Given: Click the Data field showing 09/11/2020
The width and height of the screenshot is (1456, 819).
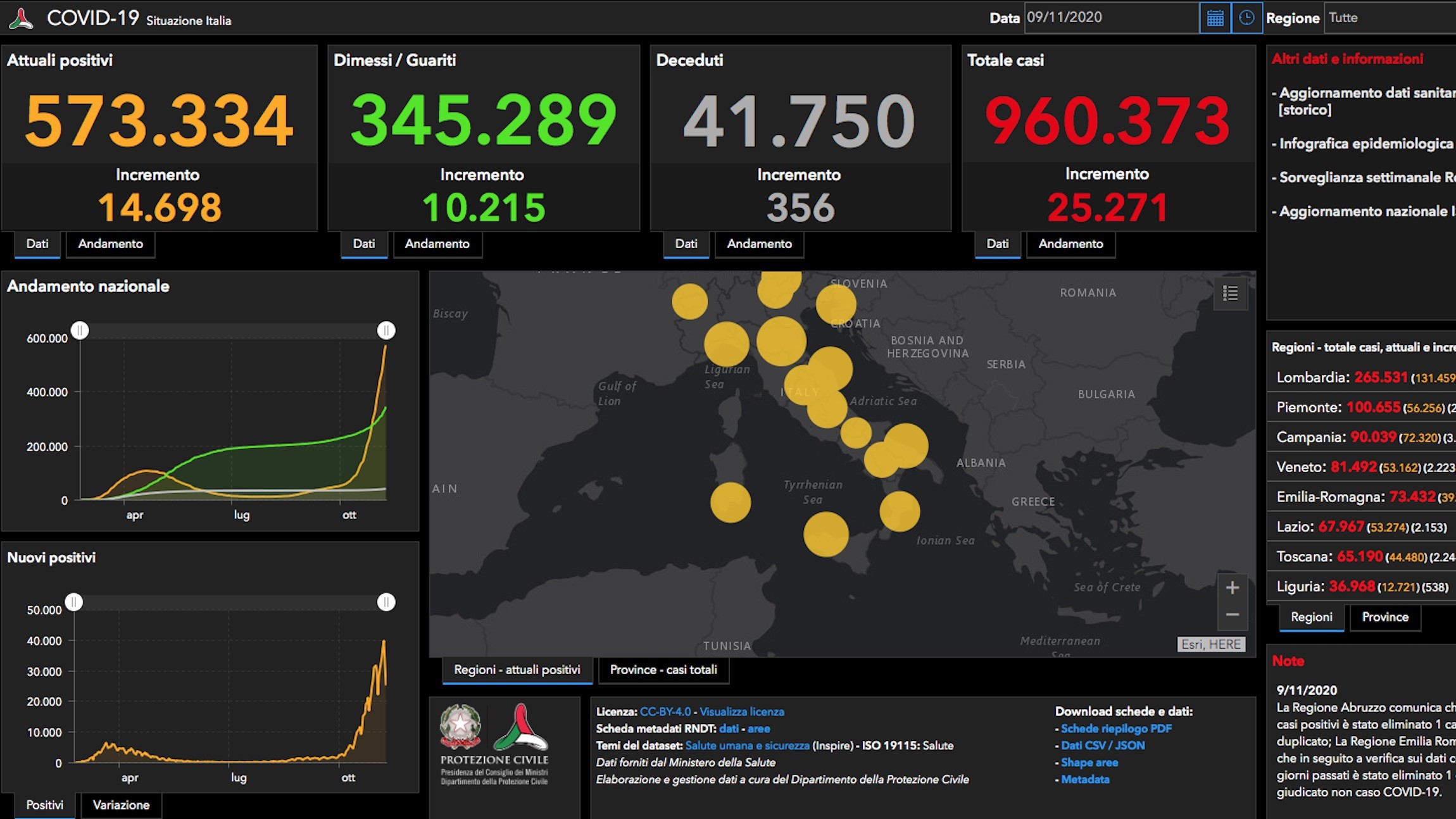Looking at the screenshot, I should pos(1110,18).
